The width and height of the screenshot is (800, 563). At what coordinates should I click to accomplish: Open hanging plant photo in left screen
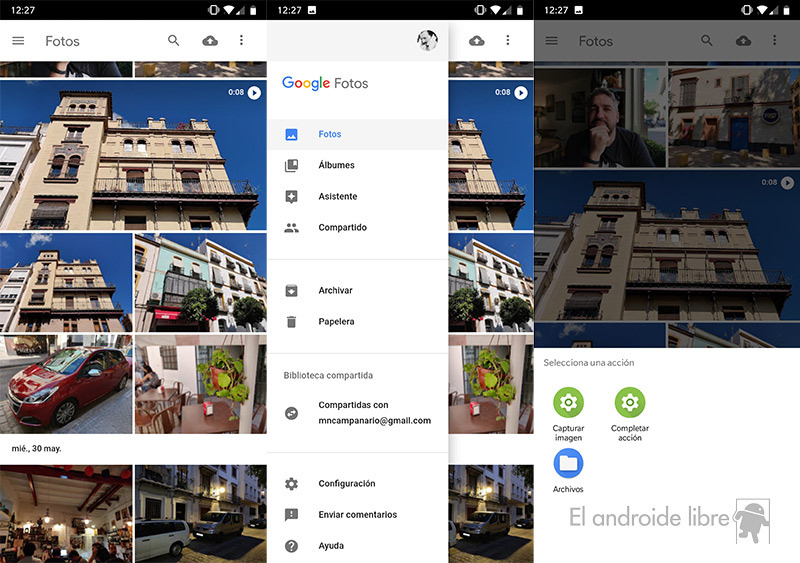coord(201,384)
